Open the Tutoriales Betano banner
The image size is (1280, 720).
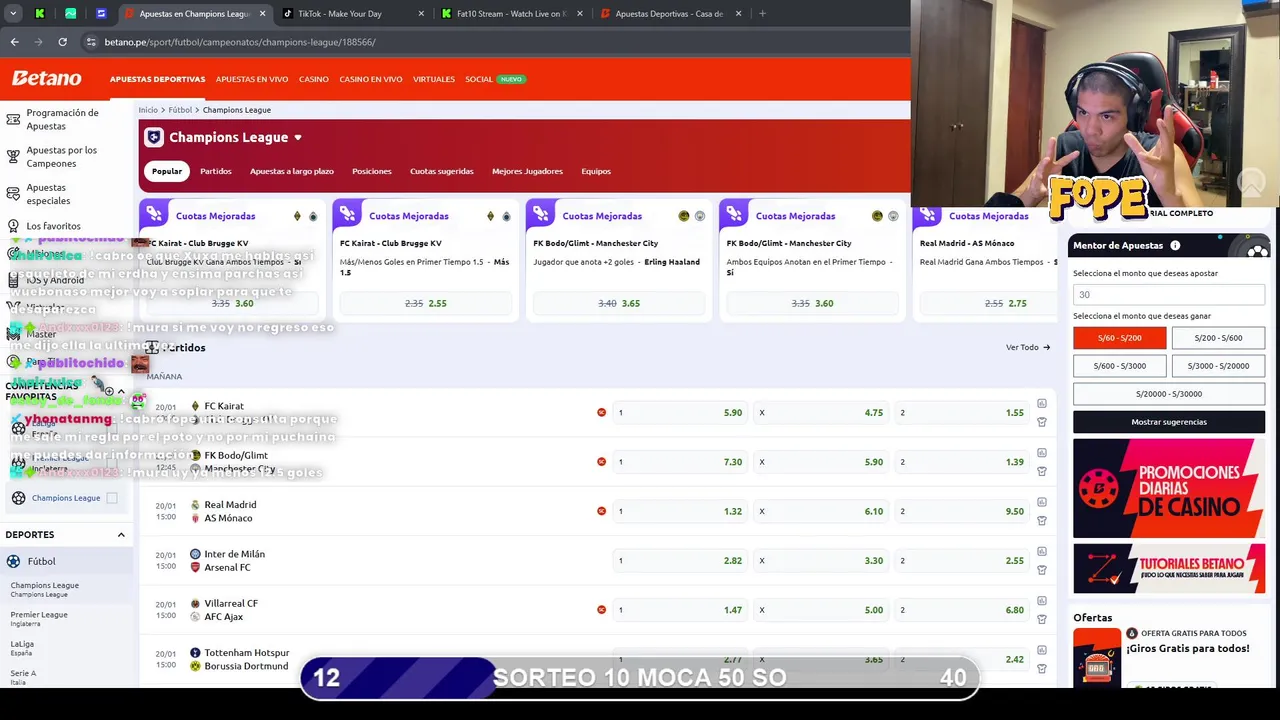tap(1169, 568)
